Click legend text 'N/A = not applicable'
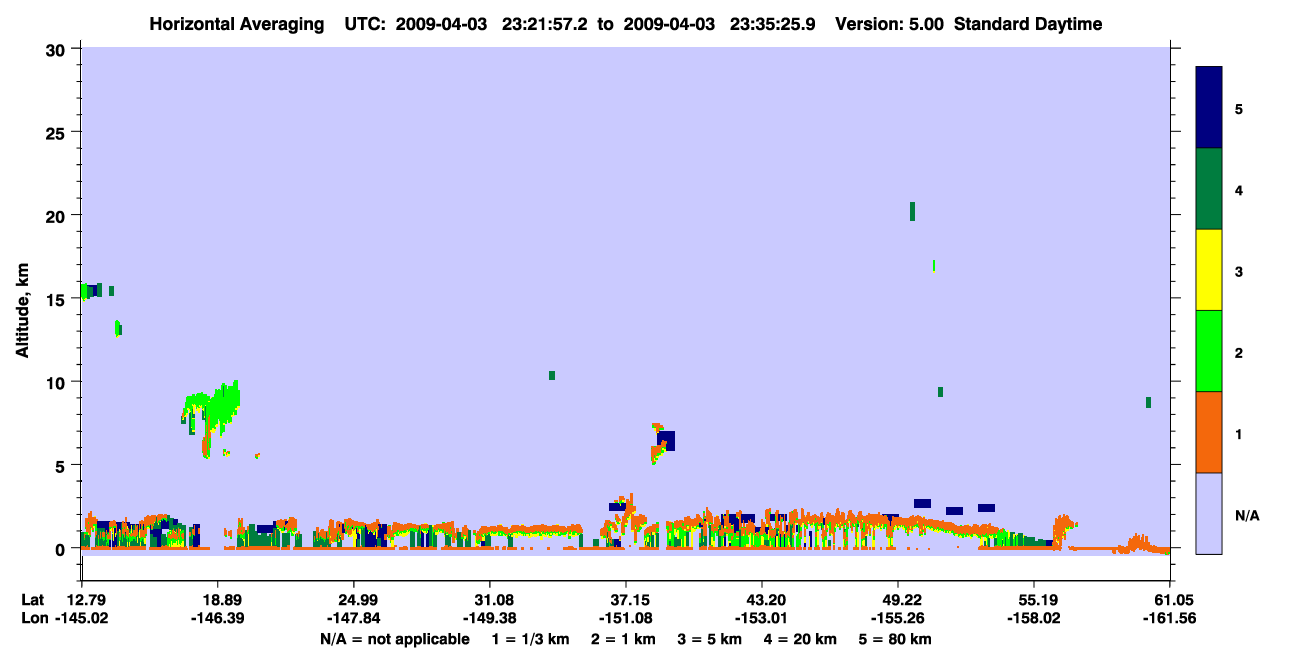1300x667 pixels. tap(395, 639)
